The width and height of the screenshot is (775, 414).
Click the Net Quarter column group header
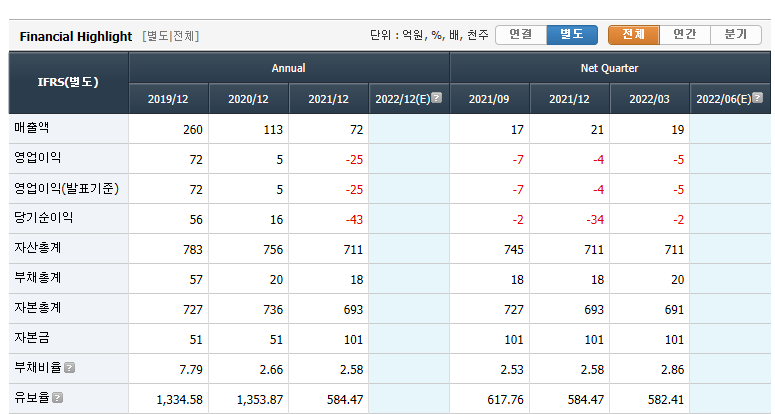[x=610, y=68]
